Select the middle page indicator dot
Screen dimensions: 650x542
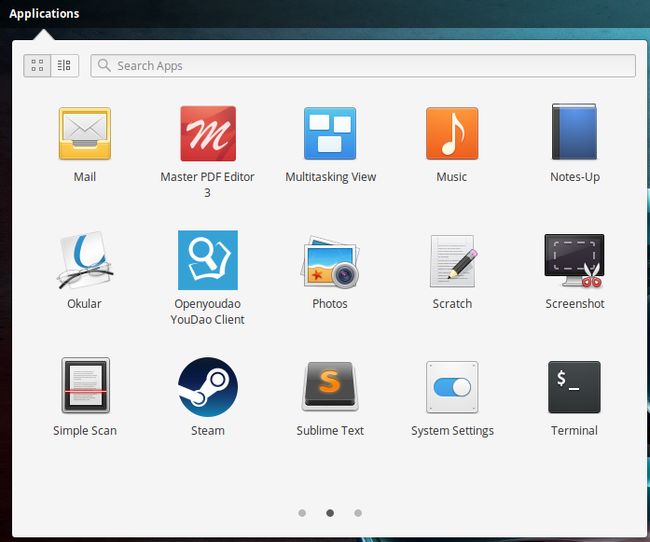coord(330,513)
